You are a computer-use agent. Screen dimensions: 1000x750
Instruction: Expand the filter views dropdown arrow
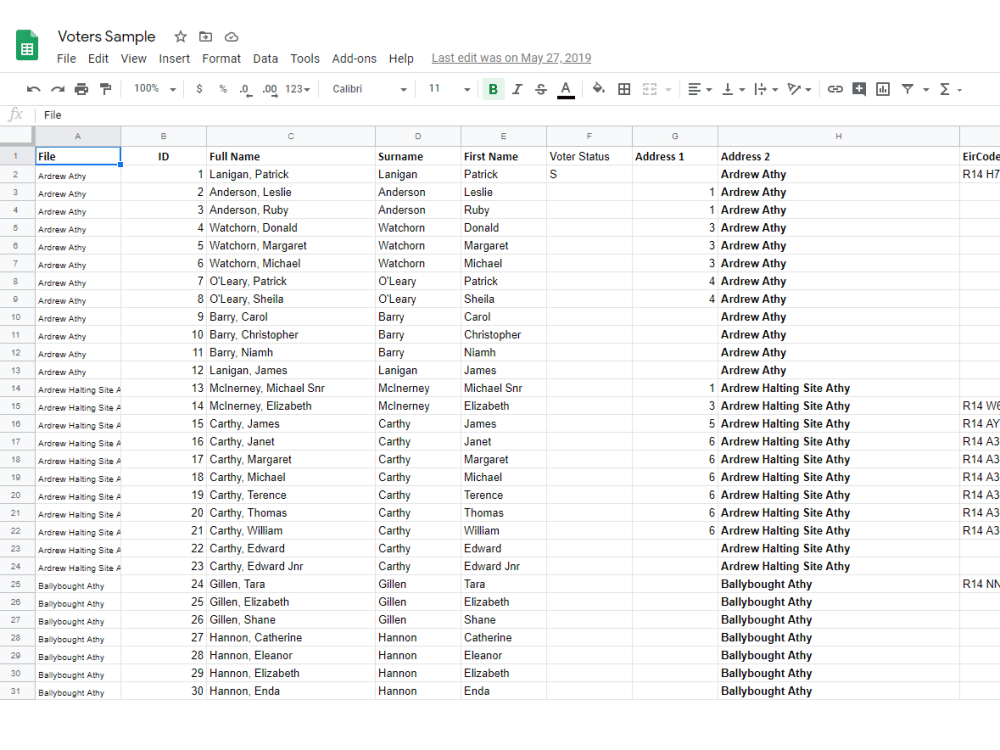pyautogui.click(x=925, y=90)
